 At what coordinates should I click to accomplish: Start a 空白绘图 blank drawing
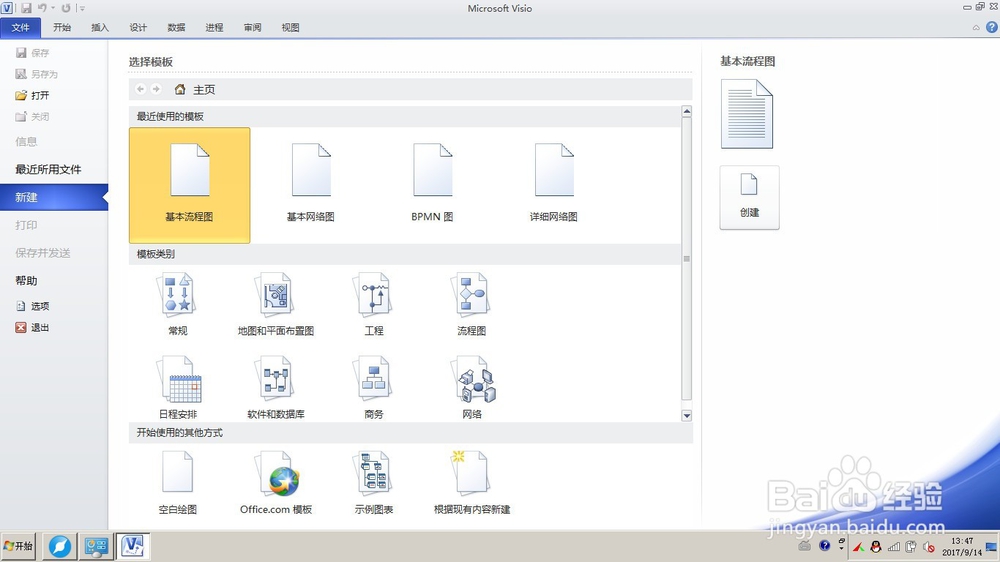(x=177, y=483)
